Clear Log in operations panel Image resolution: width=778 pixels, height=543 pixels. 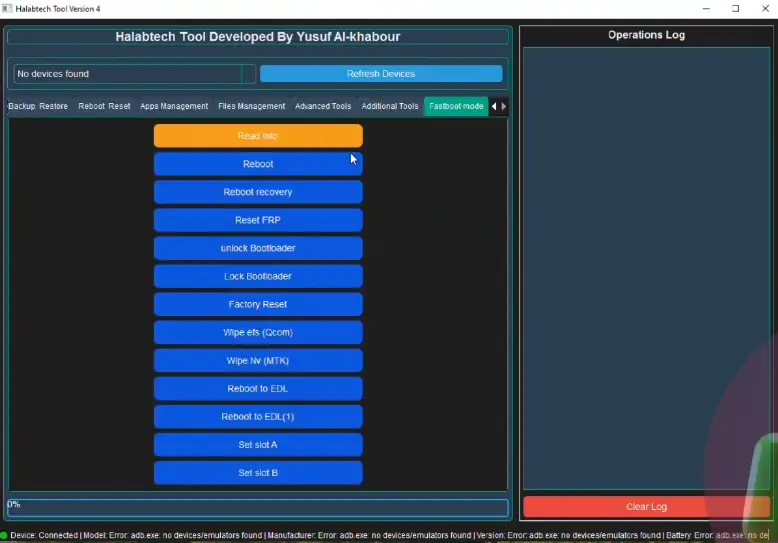tap(646, 507)
